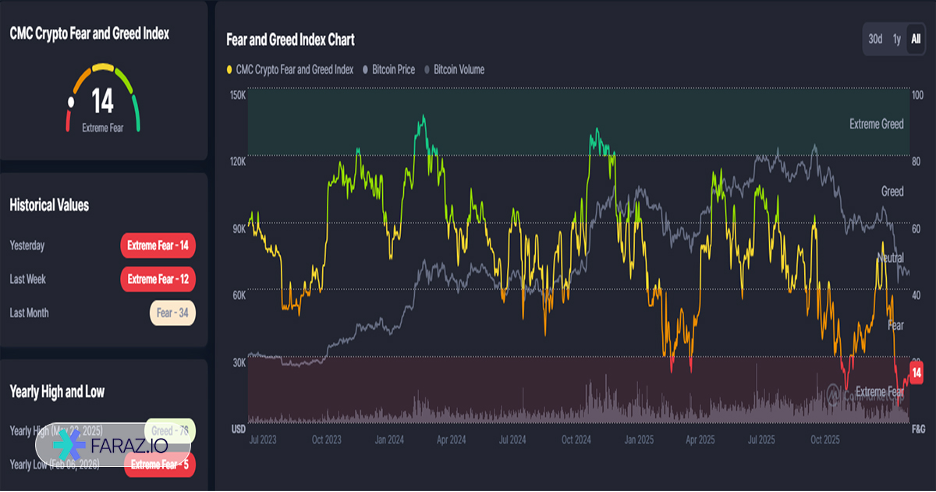Click the Fear - 34 Last Month badge
This screenshot has width=936, height=492.
coord(173,313)
